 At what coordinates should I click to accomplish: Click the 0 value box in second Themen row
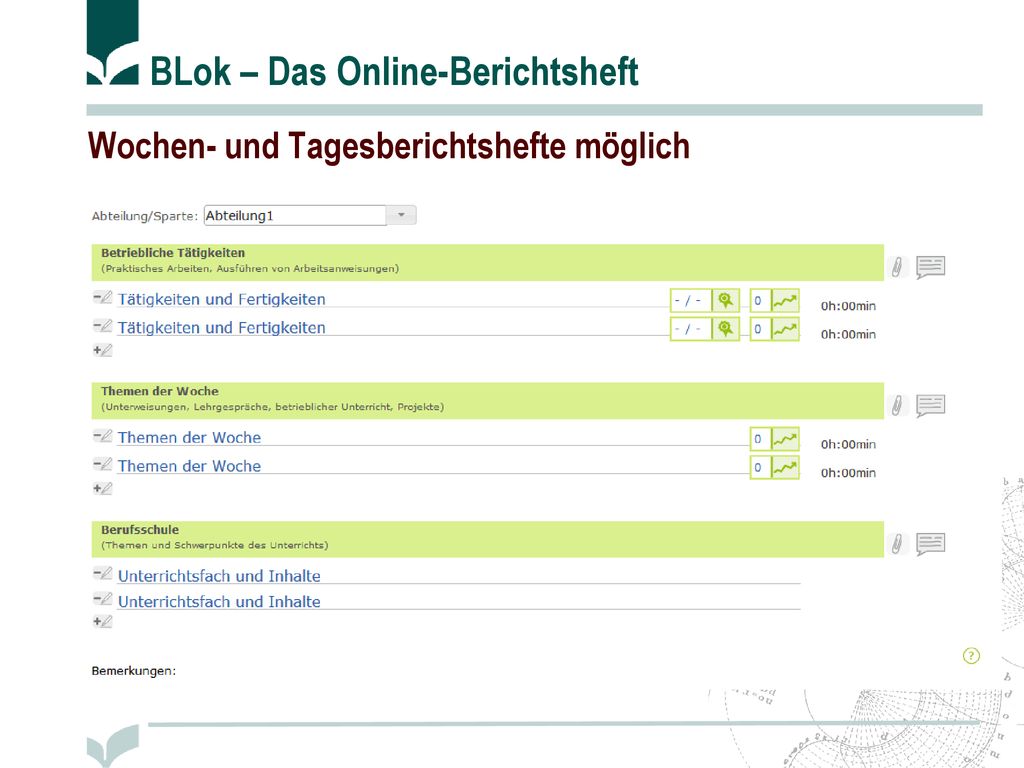point(760,468)
